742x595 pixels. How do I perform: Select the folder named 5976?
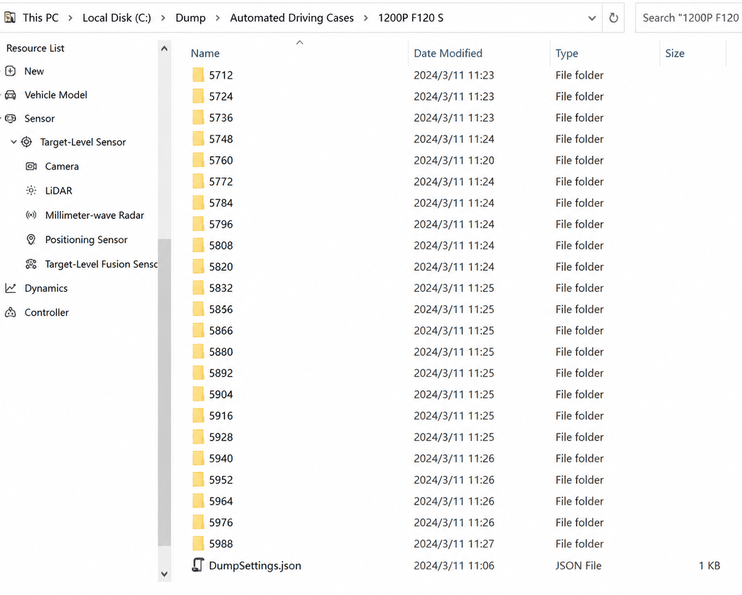221,523
